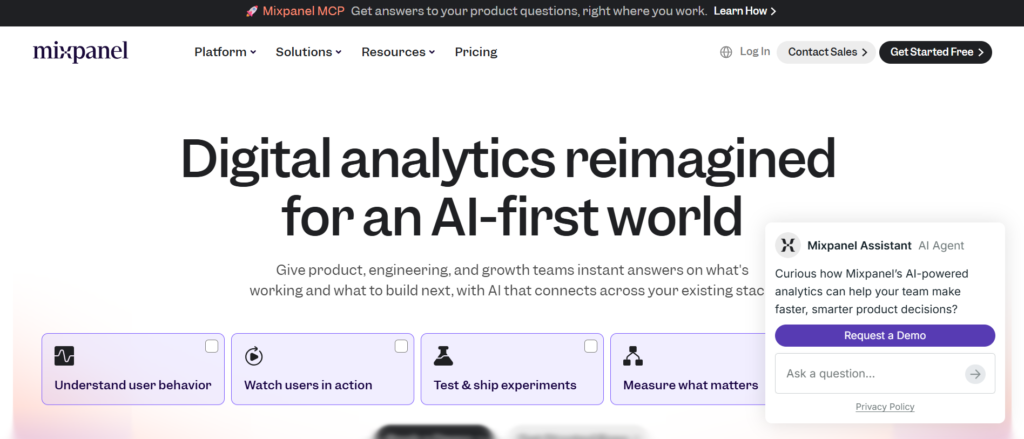The height and width of the screenshot is (439, 1024).
Task: Click the flask icon on Test & ship experiments
Action: point(443,355)
